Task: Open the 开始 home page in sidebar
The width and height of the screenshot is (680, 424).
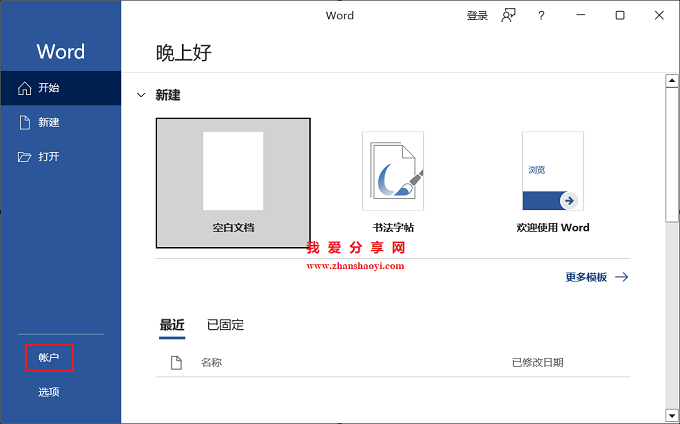Action: [60, 88]
